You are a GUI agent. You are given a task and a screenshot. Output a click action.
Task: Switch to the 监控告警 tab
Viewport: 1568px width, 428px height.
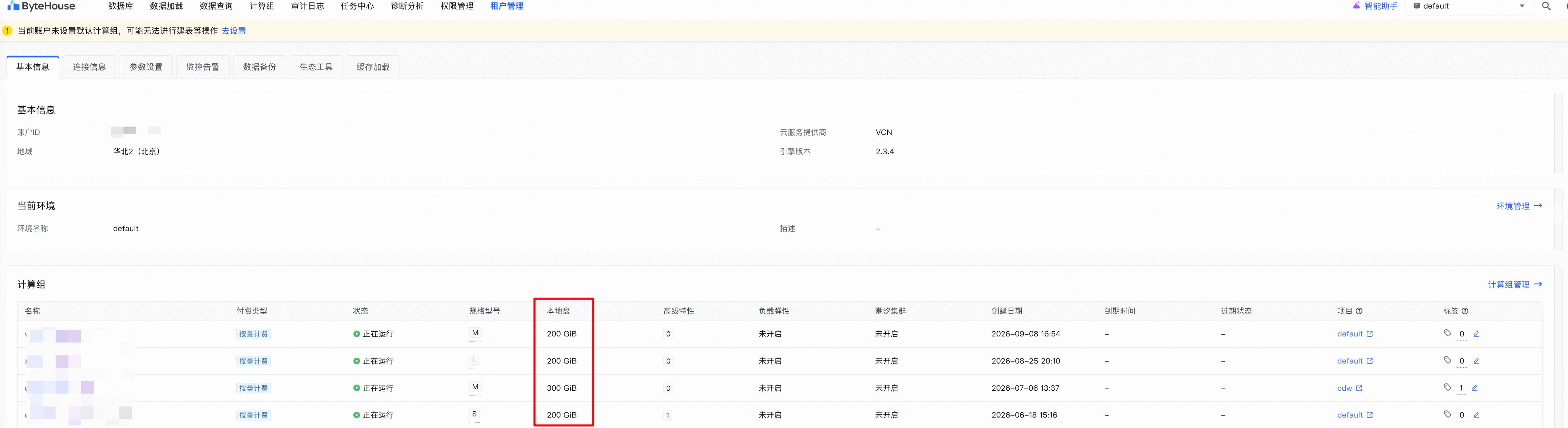point(203,67)
